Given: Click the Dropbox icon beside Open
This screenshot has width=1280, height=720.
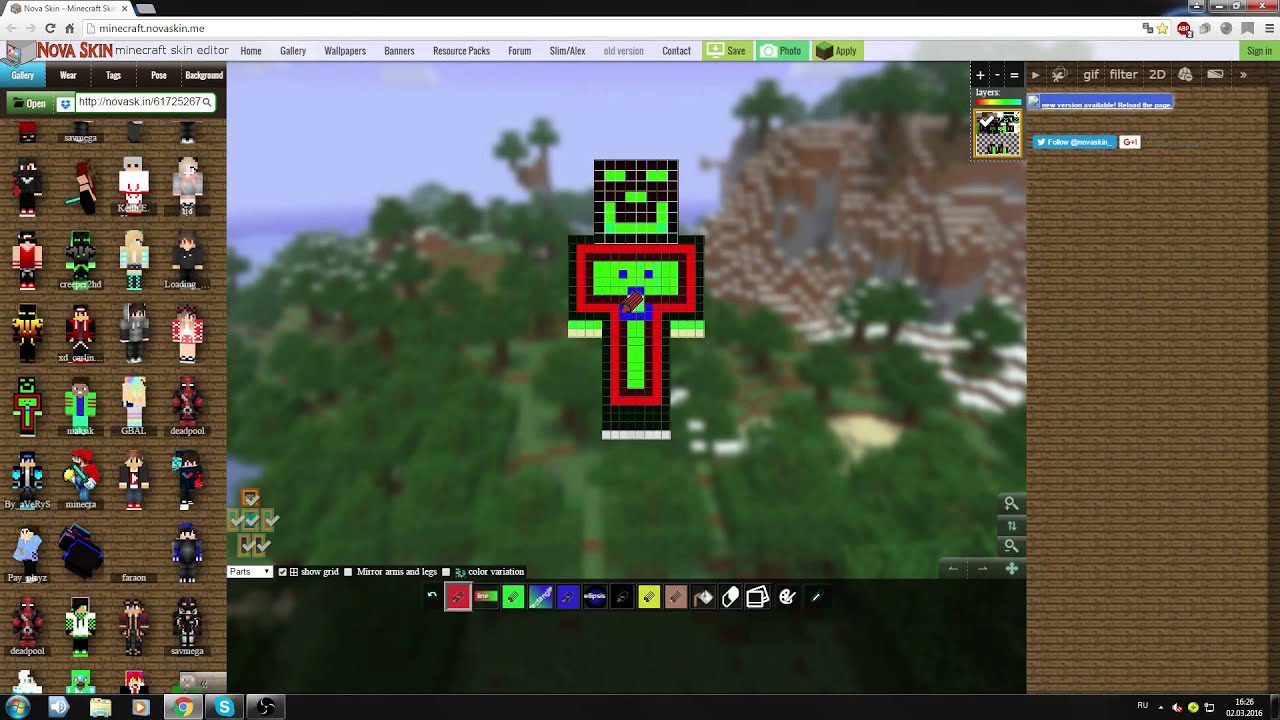Looking at the screenshot, I should click(x=65, y=103).
